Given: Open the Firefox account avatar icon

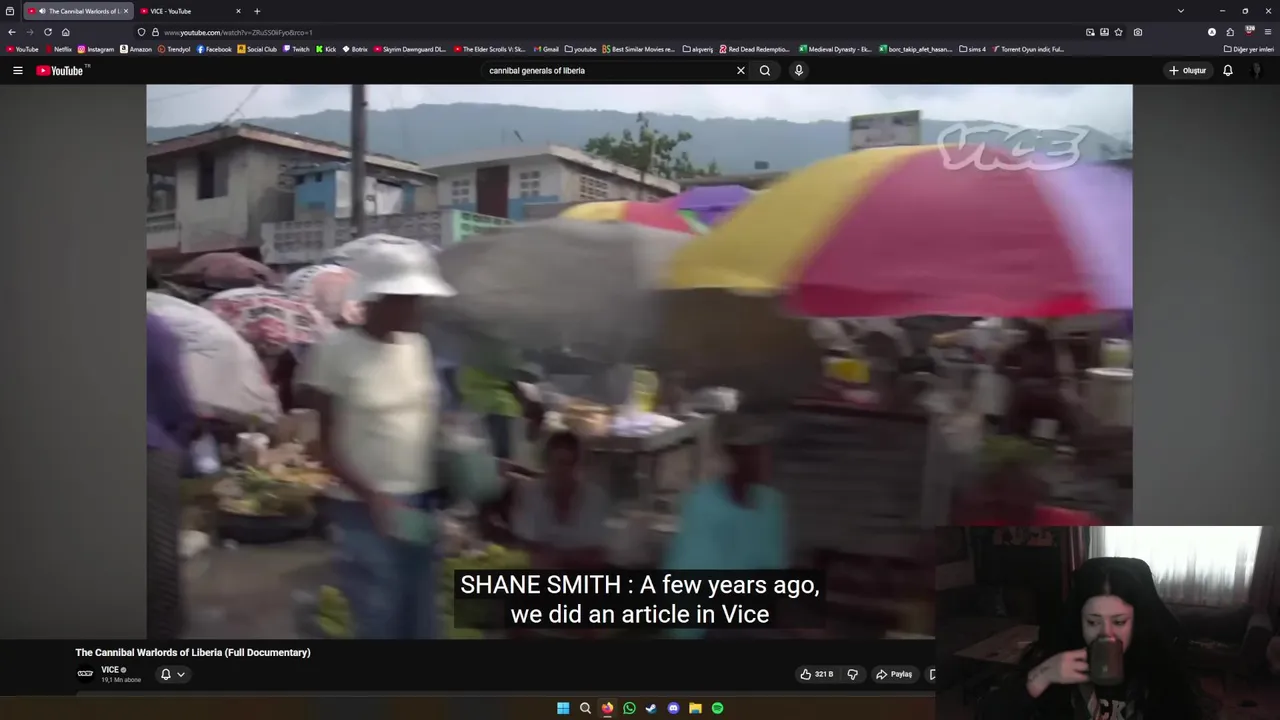Looking at the screenshot, I should (x=1212, y=32).
